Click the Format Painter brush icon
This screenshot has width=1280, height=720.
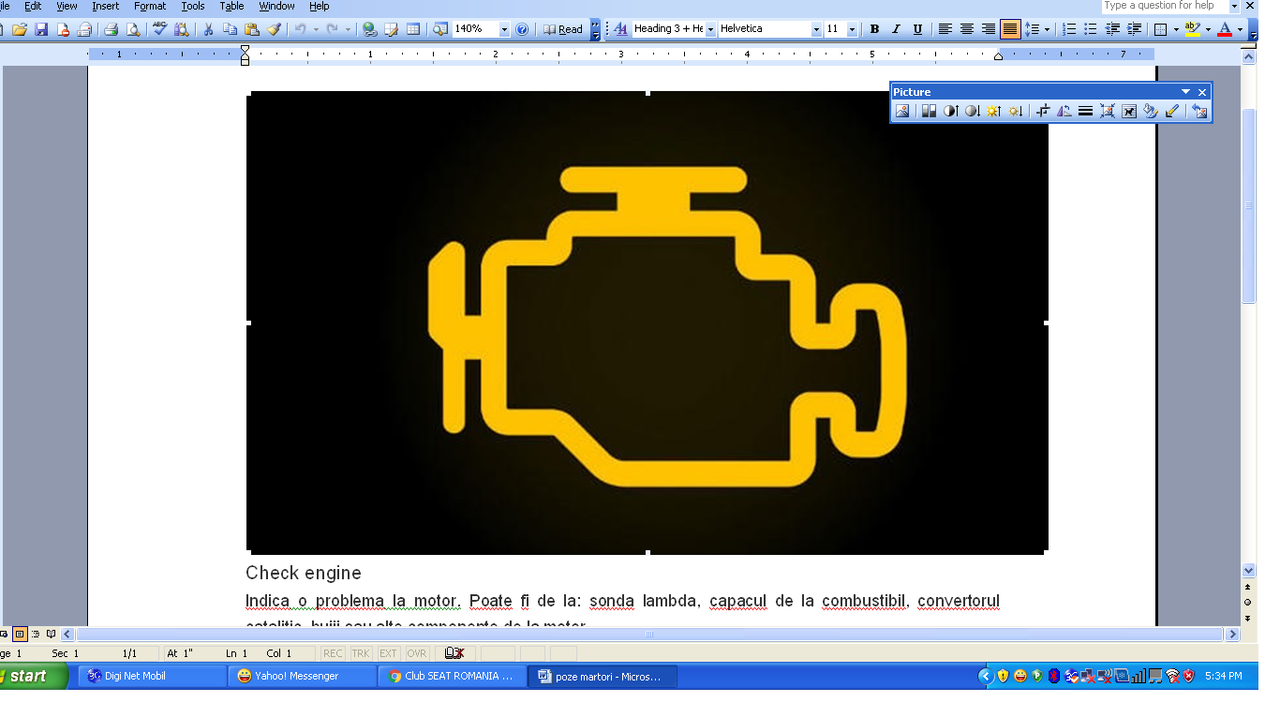point(274,29)
